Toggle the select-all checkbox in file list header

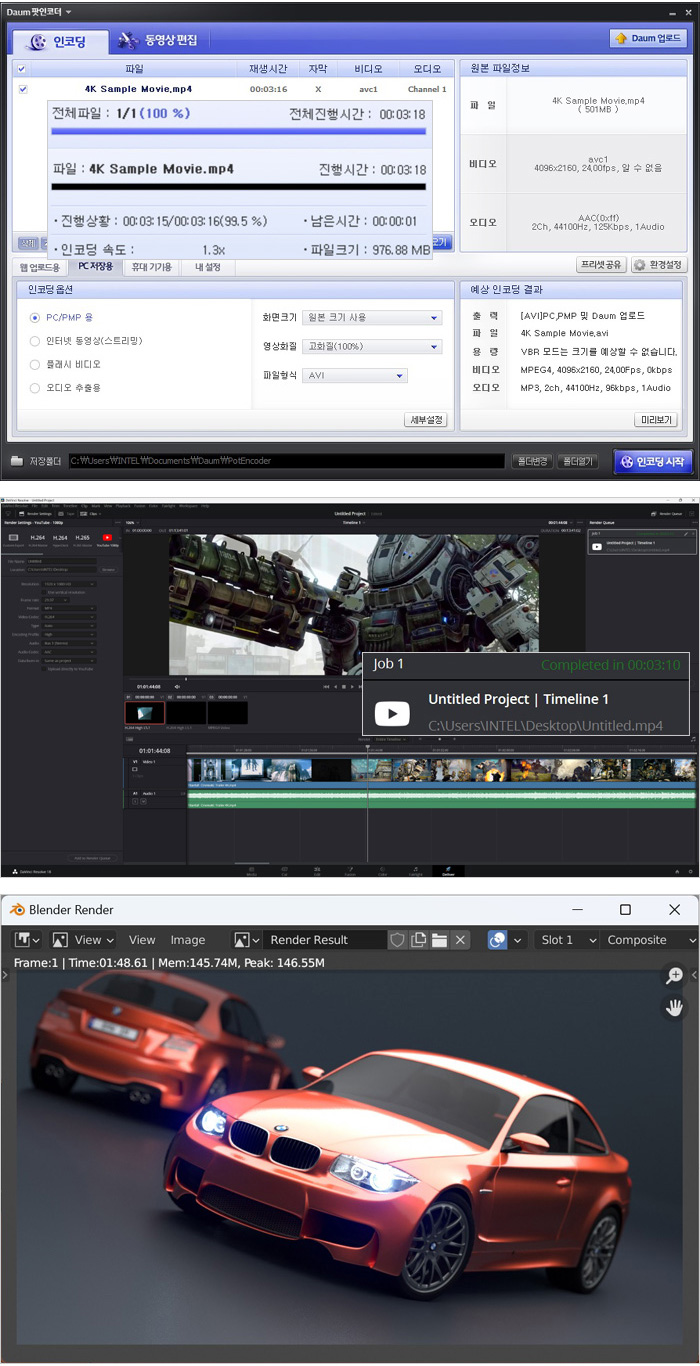22,69
